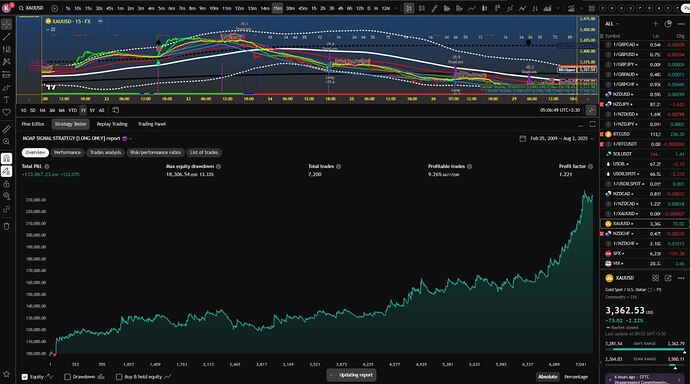The width and height of the screenshot is (690, 384).
Task: Select the YTD date range button
Action: coord(73,110)
